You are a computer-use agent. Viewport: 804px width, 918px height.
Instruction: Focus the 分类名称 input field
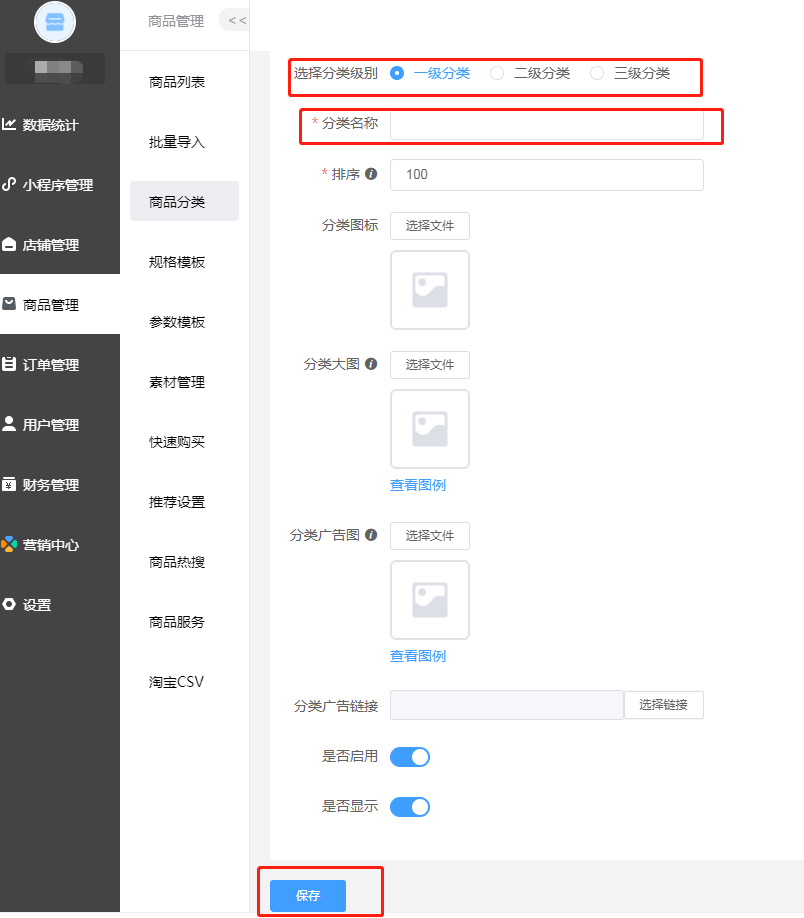[546, 125]
